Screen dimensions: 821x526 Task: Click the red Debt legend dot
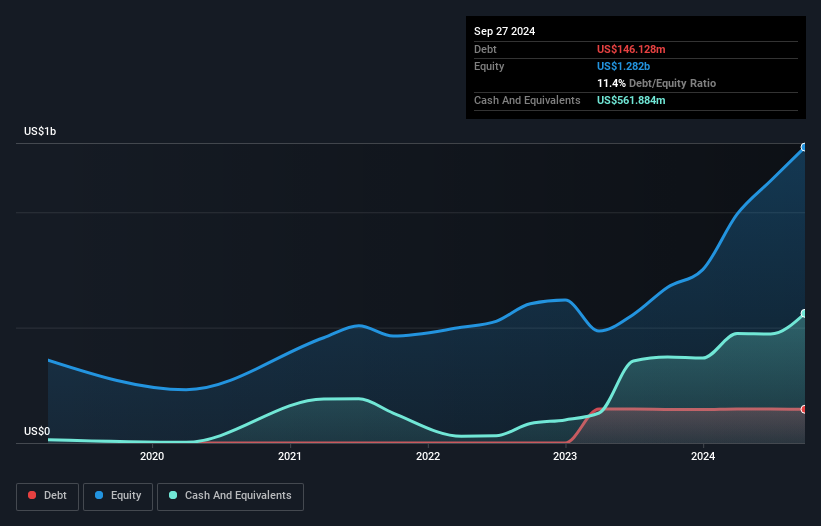coord(32,495)
